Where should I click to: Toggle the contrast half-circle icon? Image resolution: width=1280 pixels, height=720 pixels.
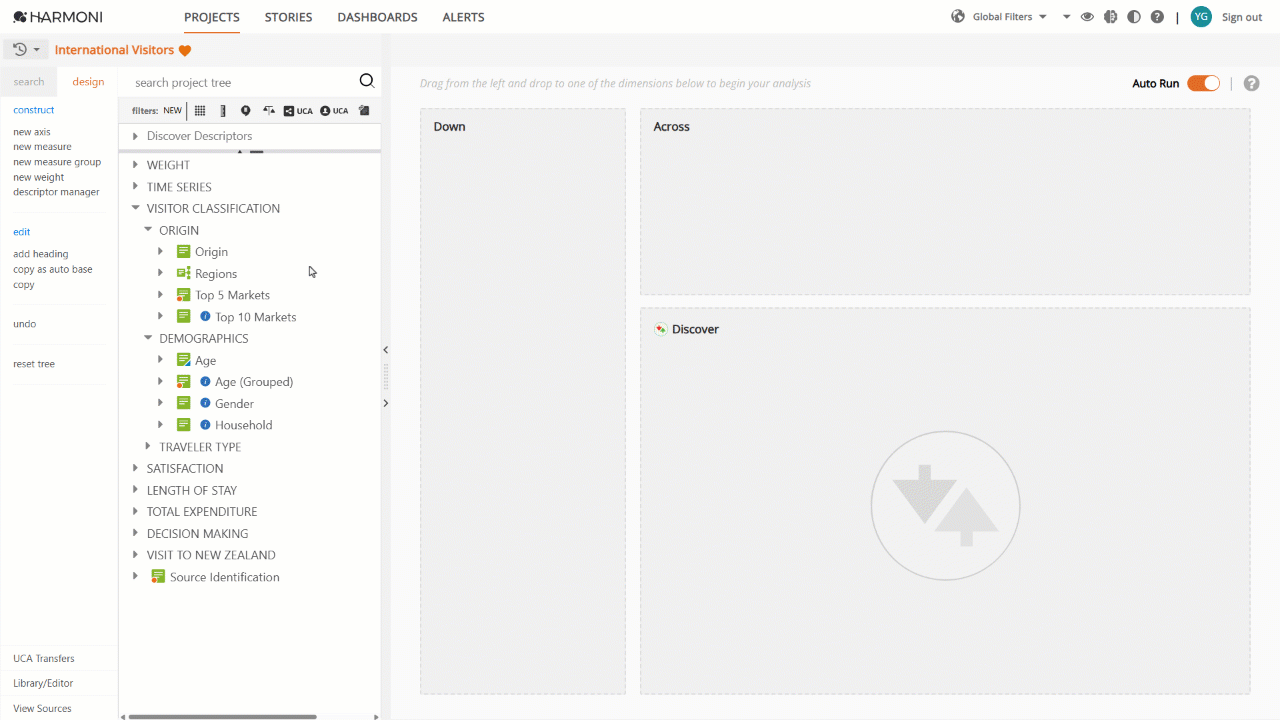[1134, 17]
